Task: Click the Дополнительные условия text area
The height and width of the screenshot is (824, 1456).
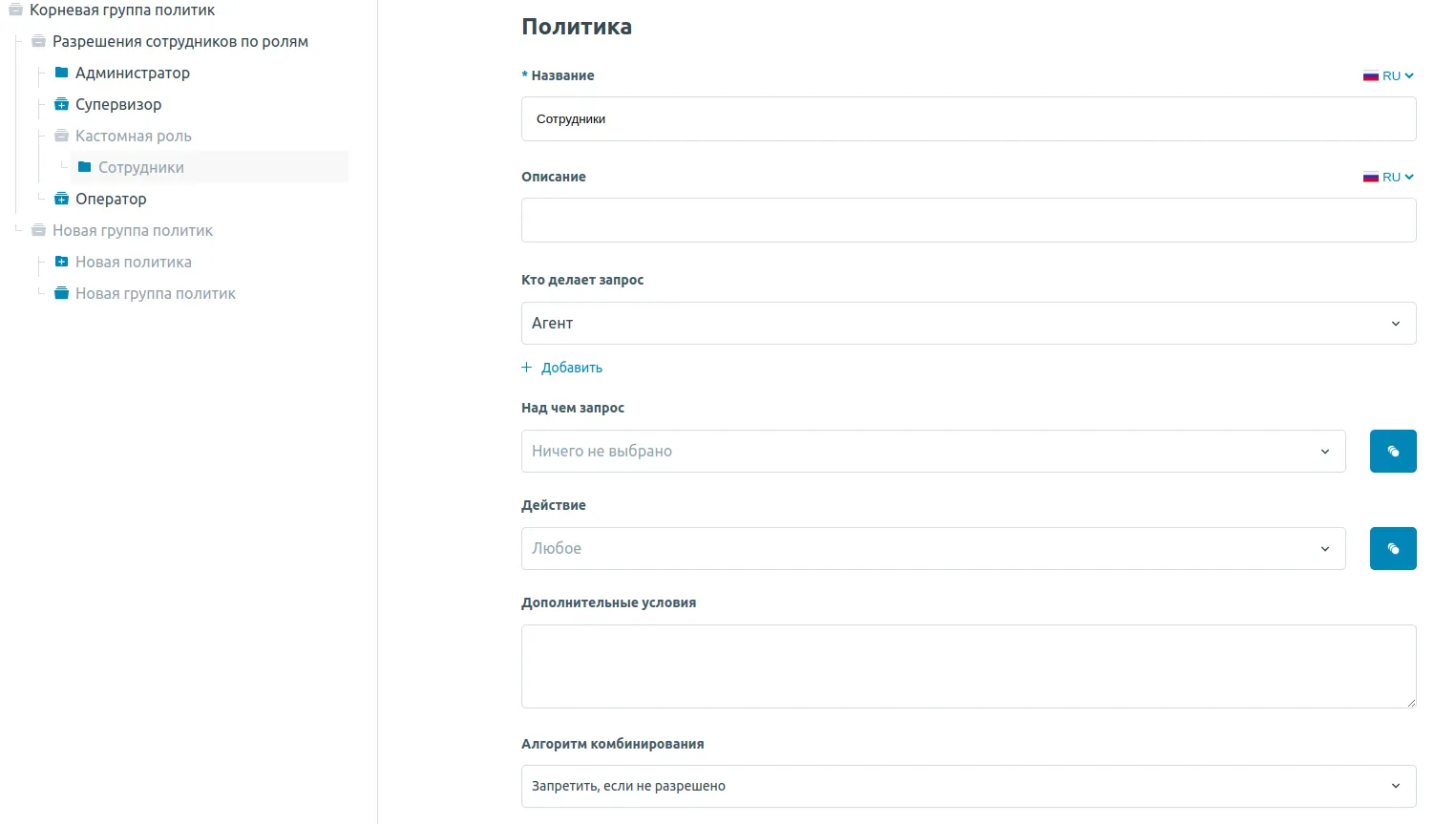Action: coord(968,666)
